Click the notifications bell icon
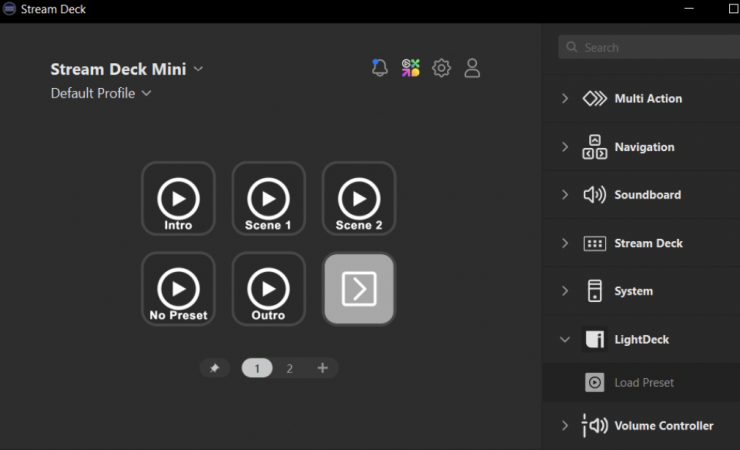The width and height of the screenshot is (740, 450). coord(380,68)
